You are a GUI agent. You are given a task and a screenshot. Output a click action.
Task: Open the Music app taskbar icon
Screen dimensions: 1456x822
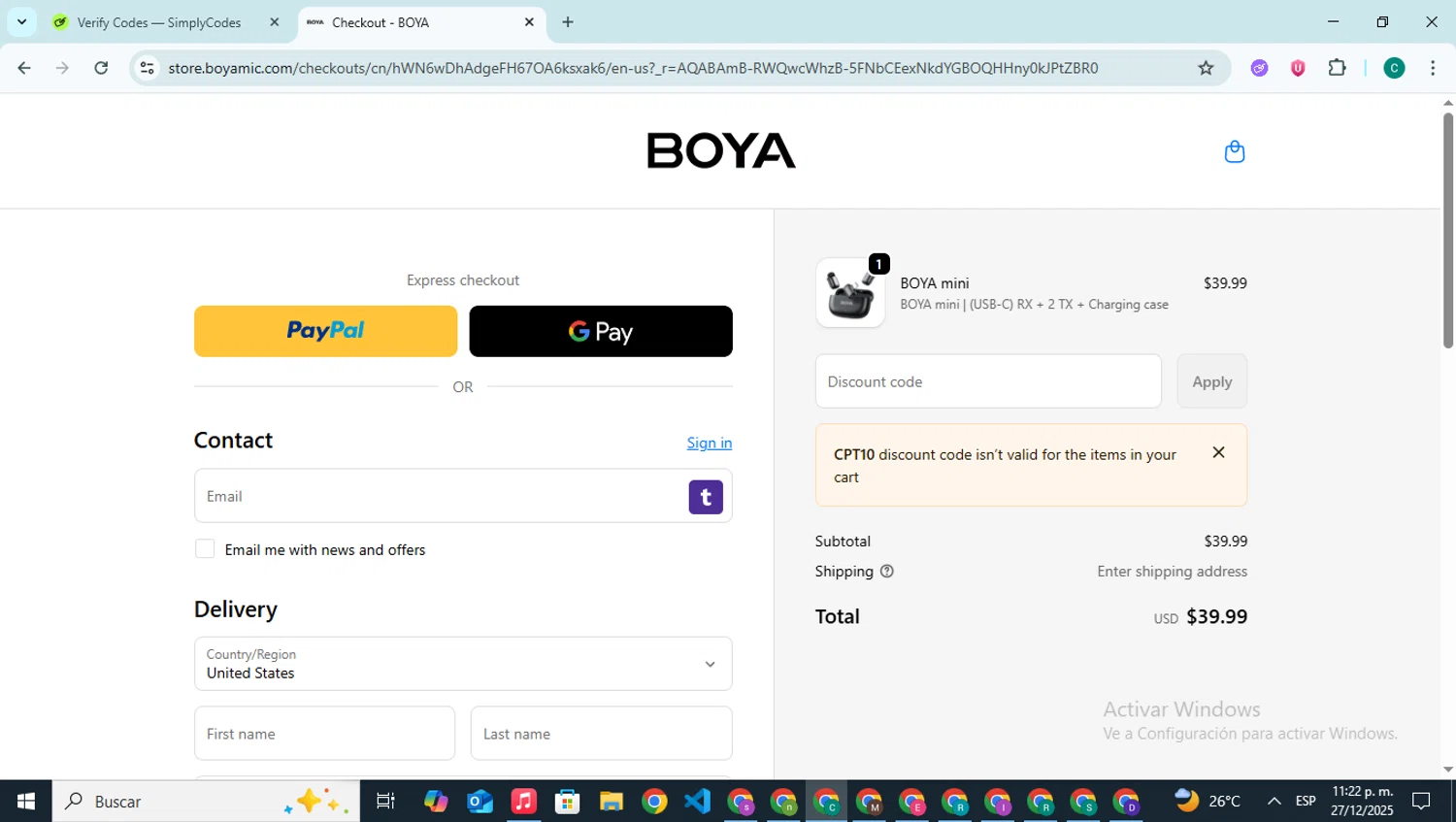[523, 801]
